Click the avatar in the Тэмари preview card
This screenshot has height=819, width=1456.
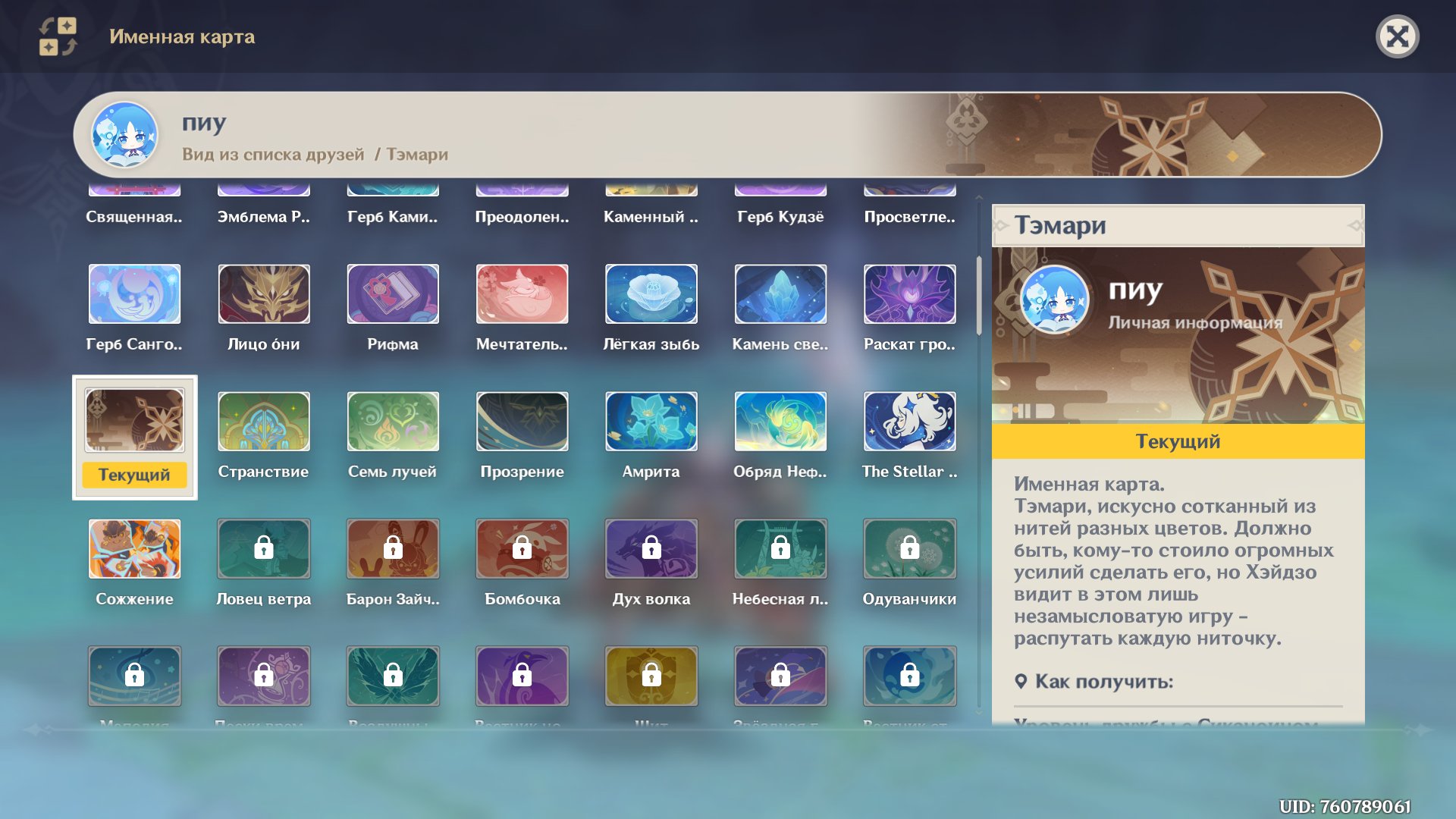(x=1054, y=300)
